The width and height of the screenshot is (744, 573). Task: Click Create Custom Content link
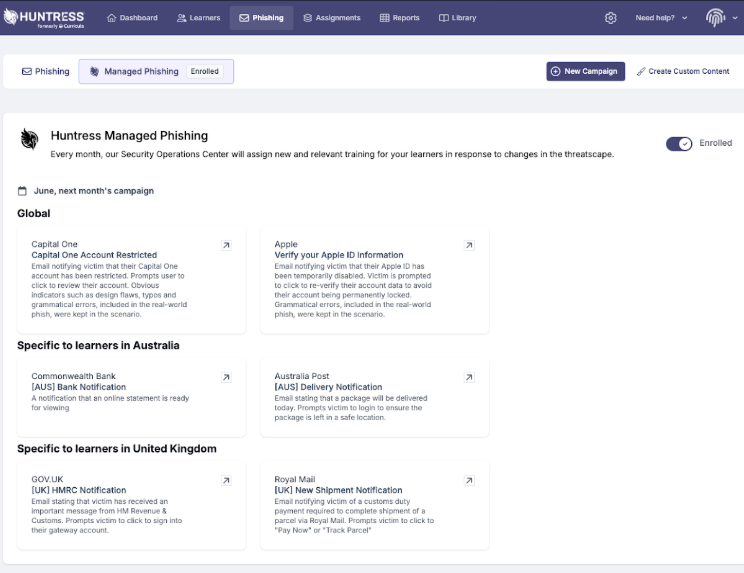683,72
